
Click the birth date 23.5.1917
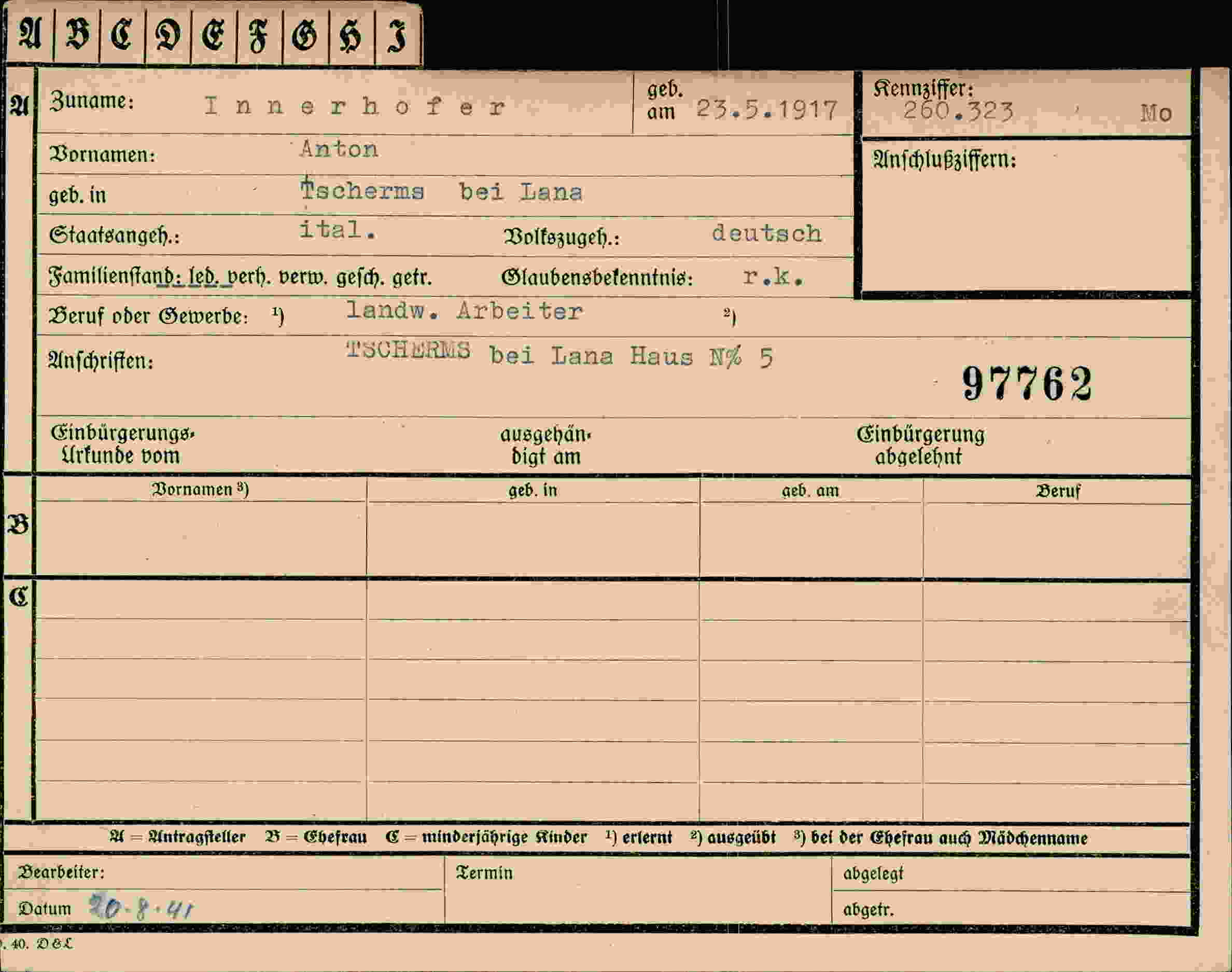pos(767,109)
